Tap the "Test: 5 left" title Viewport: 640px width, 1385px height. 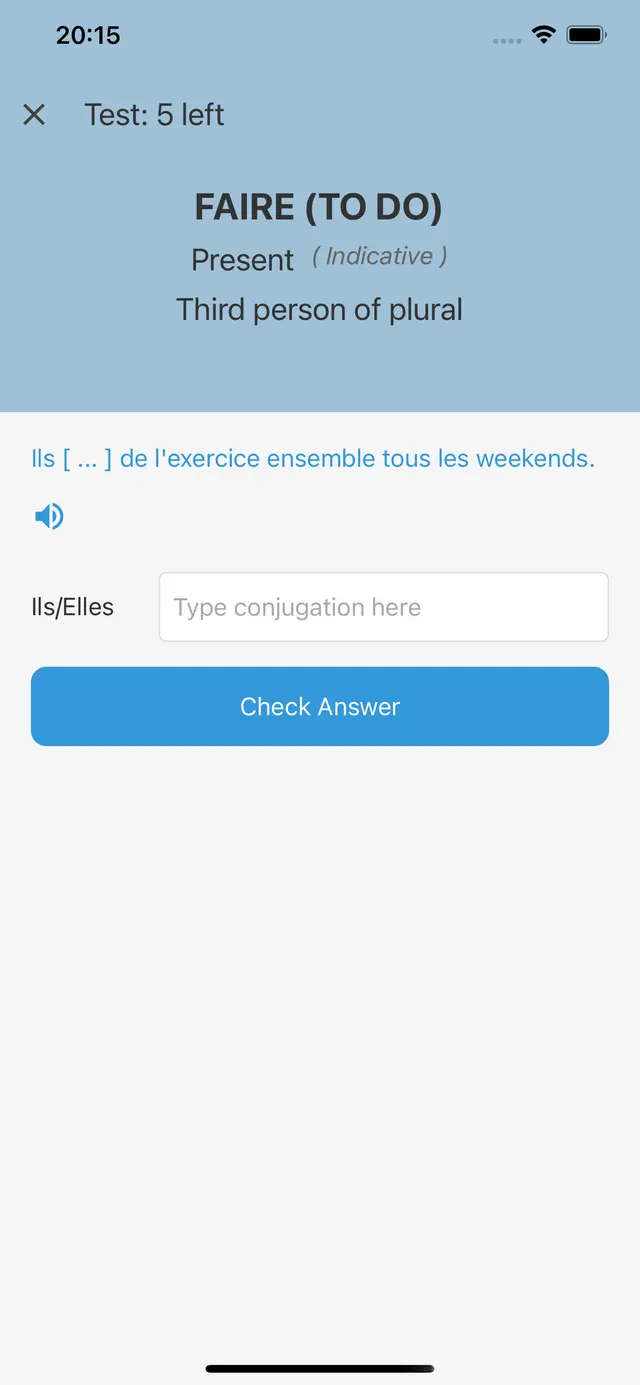coord(154,115)
